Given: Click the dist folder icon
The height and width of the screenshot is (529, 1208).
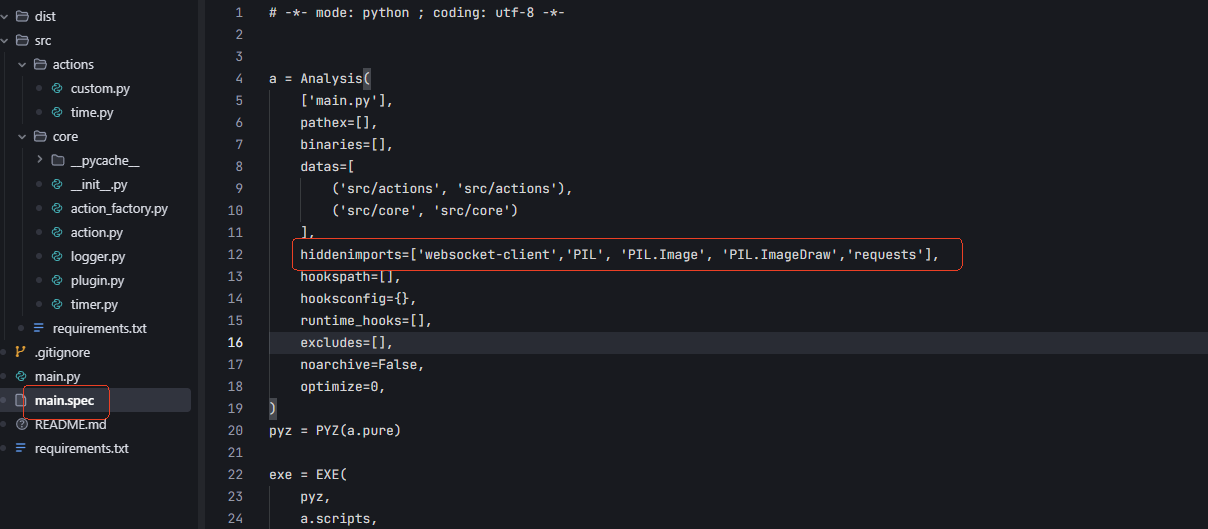Looking at the screenshot, I should [x=22, y=16].
